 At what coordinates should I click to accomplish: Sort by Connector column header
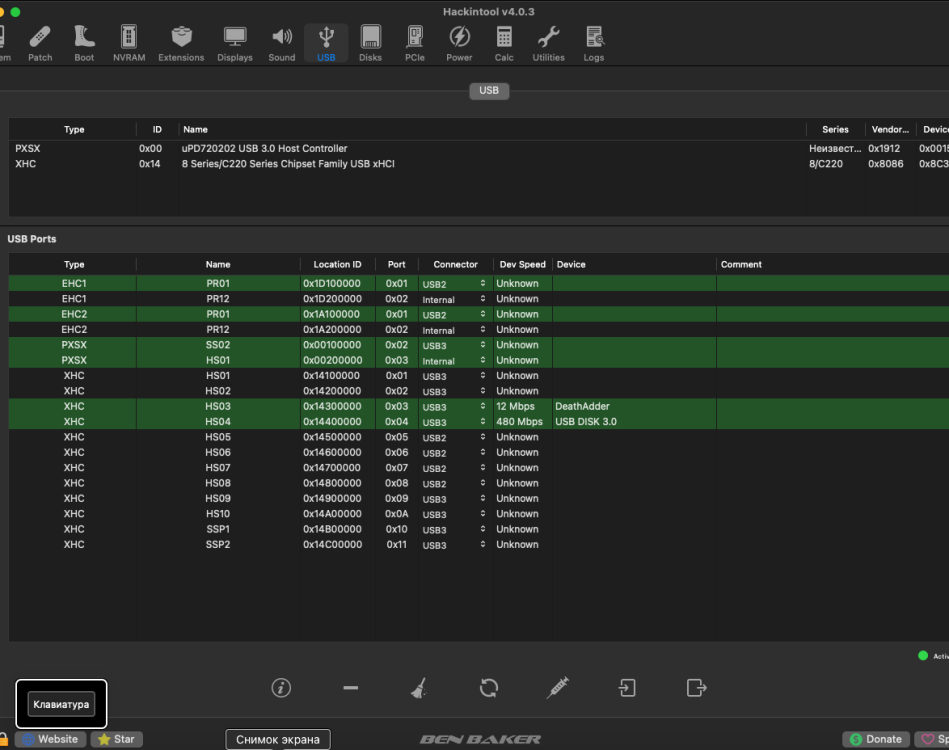tap(455, 265)
